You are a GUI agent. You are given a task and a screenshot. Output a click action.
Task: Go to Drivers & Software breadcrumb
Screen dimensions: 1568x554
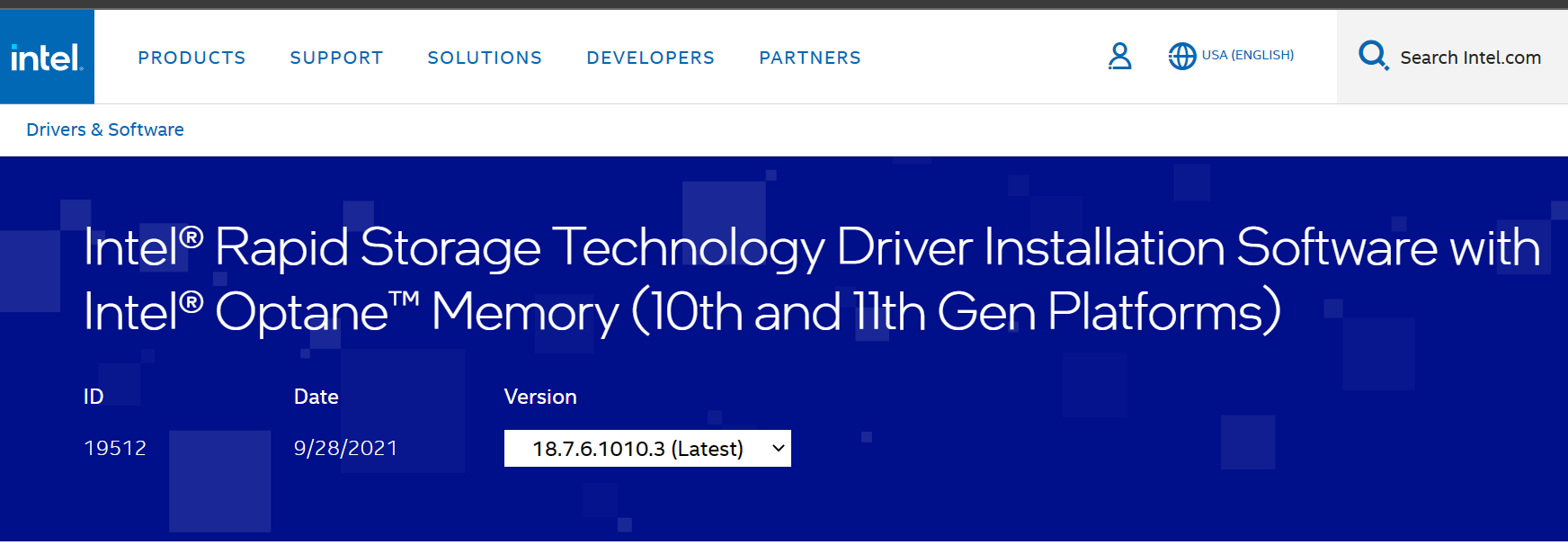(x=105, y=130)
